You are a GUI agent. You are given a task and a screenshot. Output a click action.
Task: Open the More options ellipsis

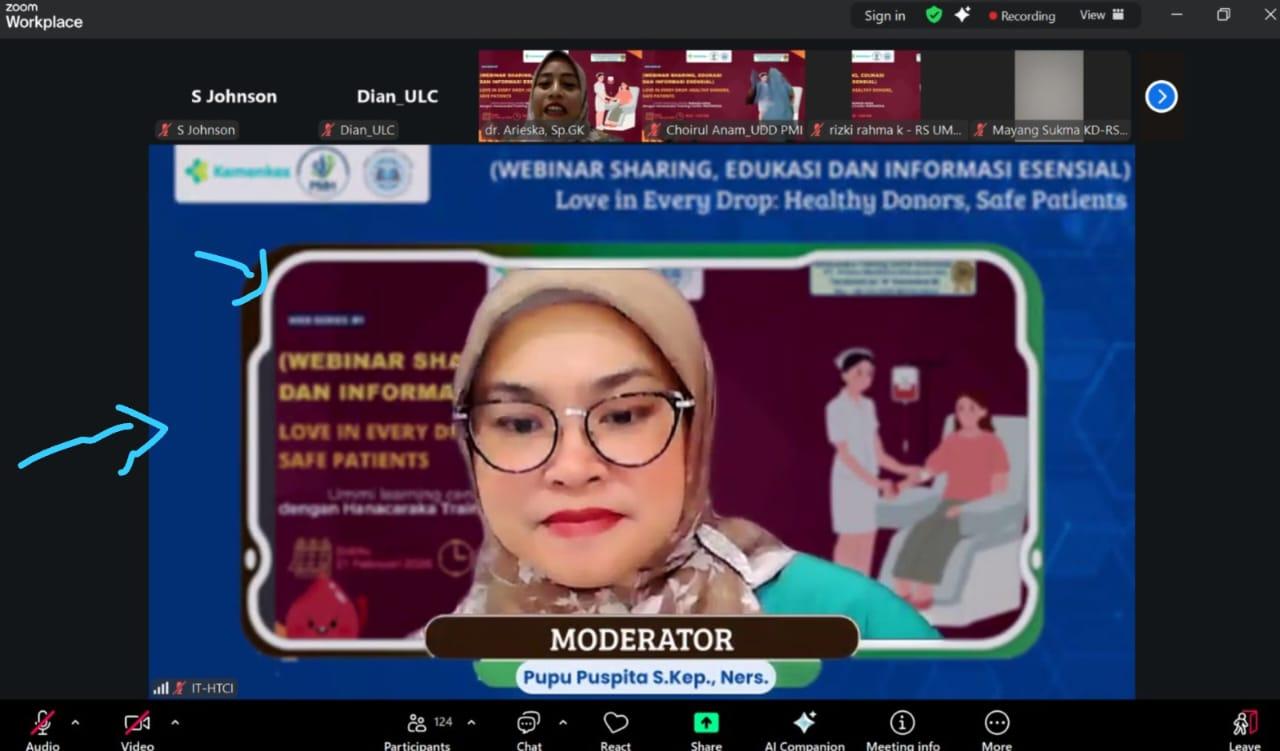[x=997, y=727]
